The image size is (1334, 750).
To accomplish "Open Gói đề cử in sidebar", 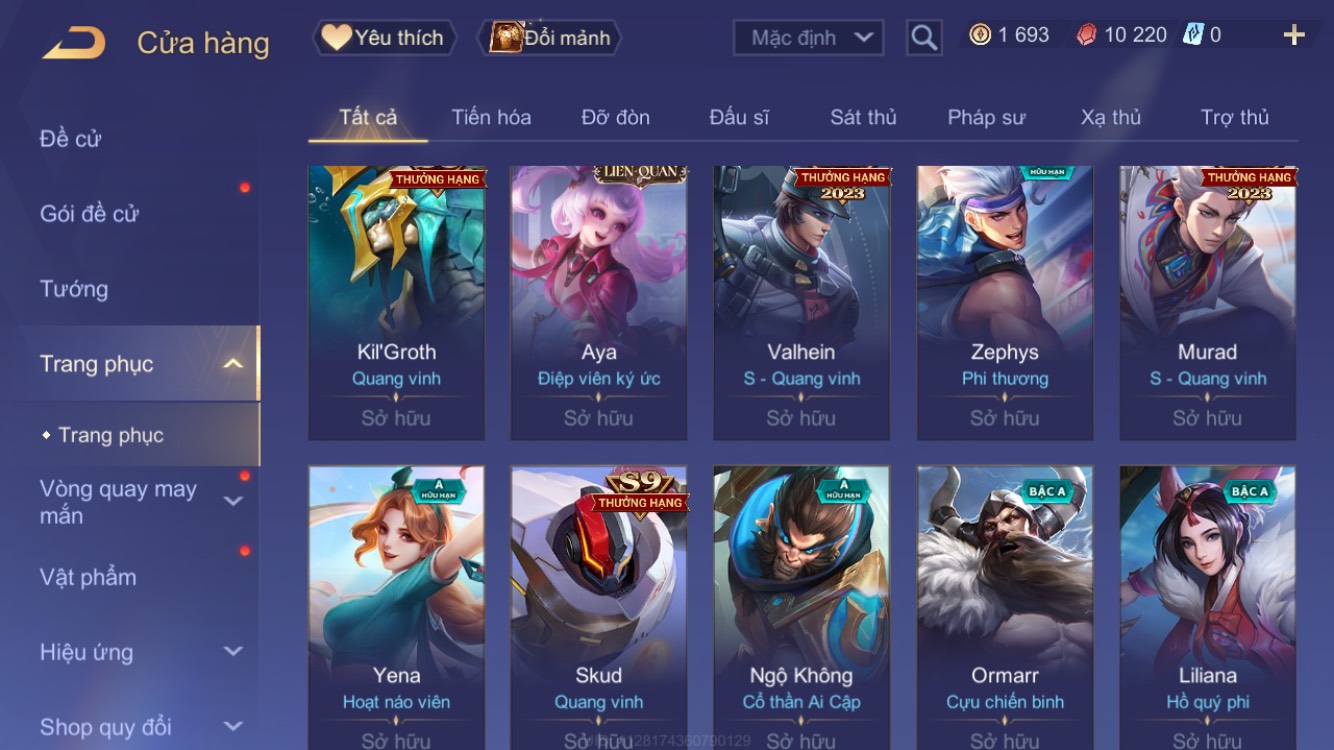I will pos(89,213).
